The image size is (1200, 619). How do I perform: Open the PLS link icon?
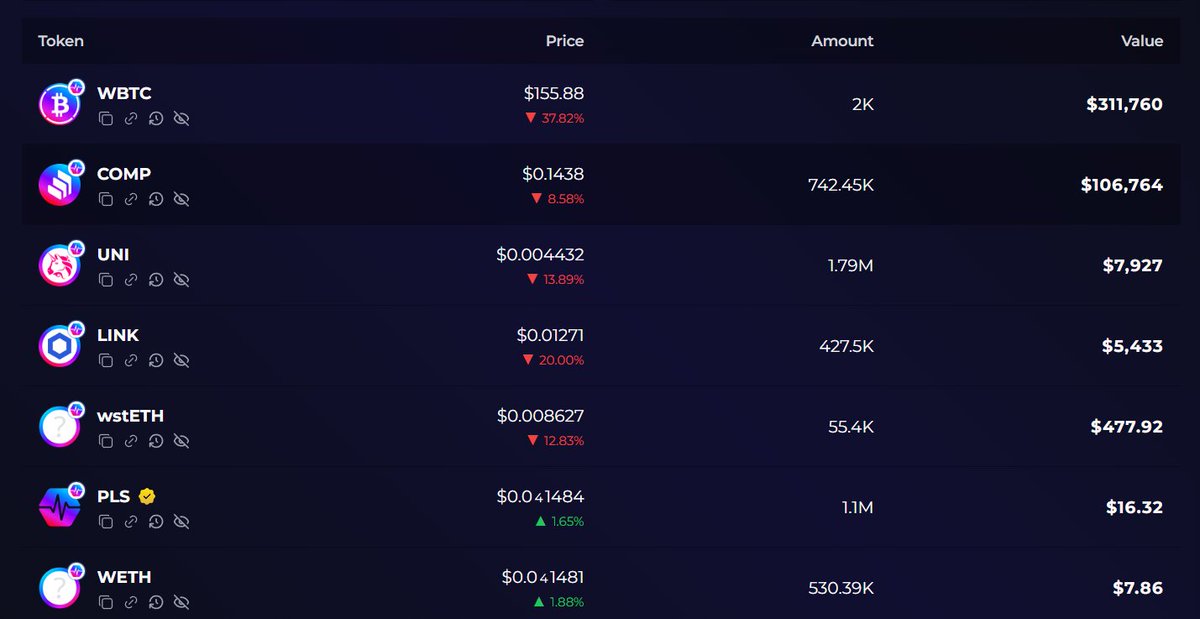(x=131, y=522)
